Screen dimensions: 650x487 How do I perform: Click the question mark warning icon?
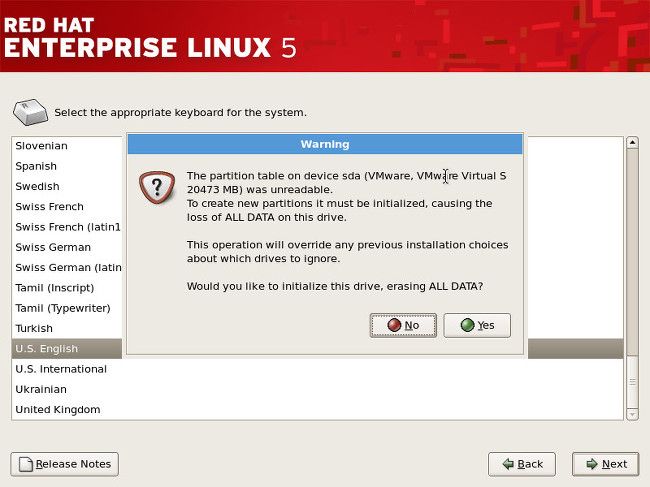click(x=157, y=187)
